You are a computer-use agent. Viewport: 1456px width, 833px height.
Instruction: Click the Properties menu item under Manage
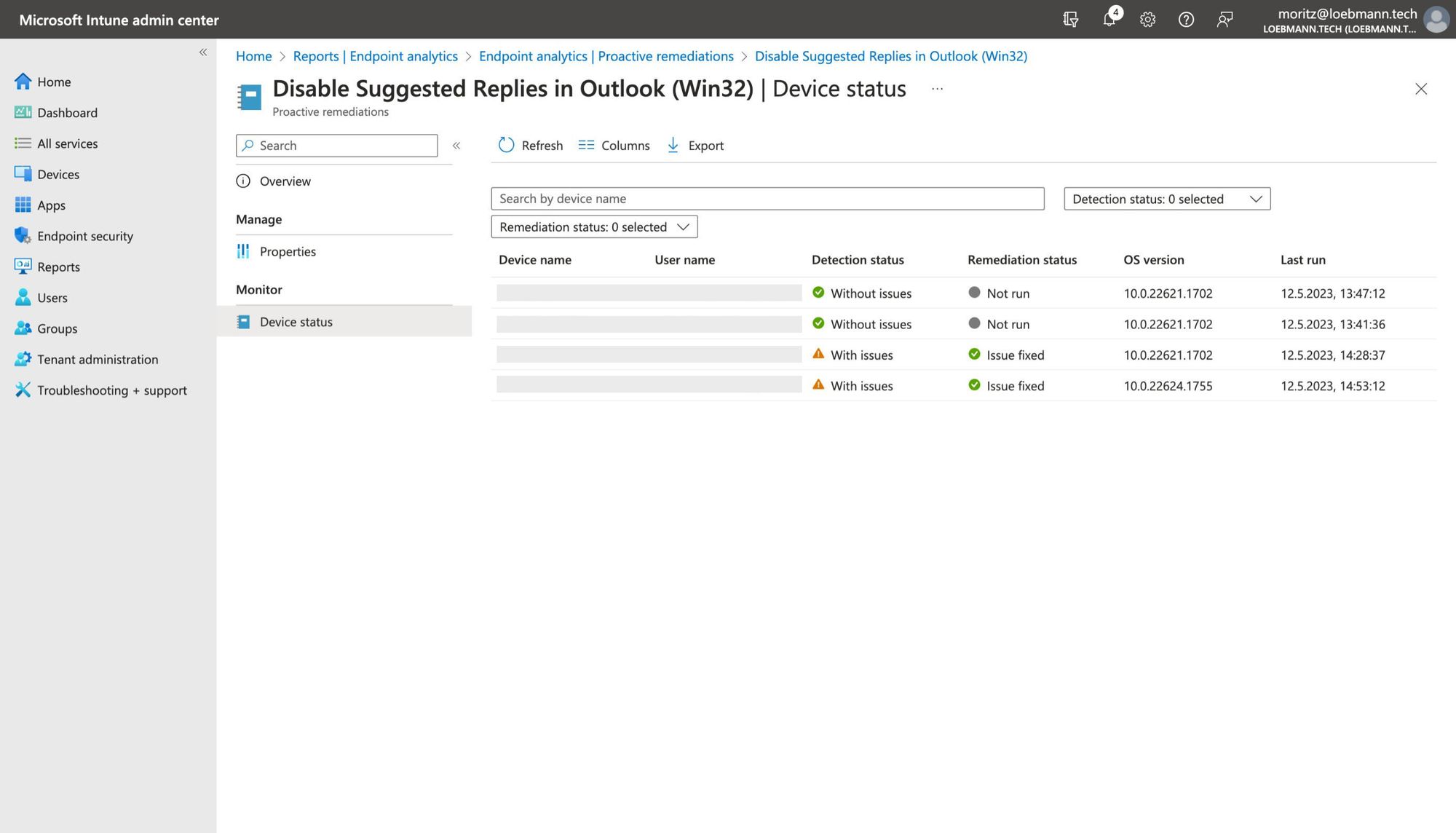pyautogui.click(x=287, y=251)
